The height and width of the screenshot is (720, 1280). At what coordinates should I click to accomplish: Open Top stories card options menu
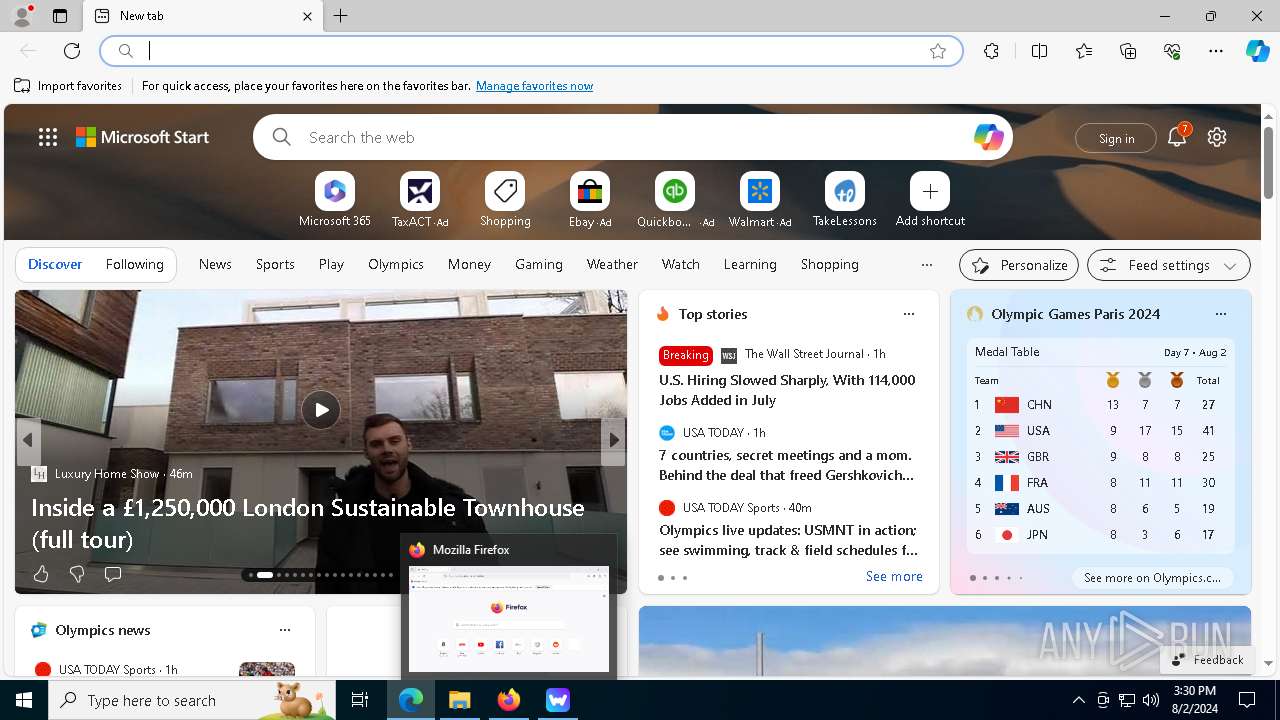tap(909, 314)
